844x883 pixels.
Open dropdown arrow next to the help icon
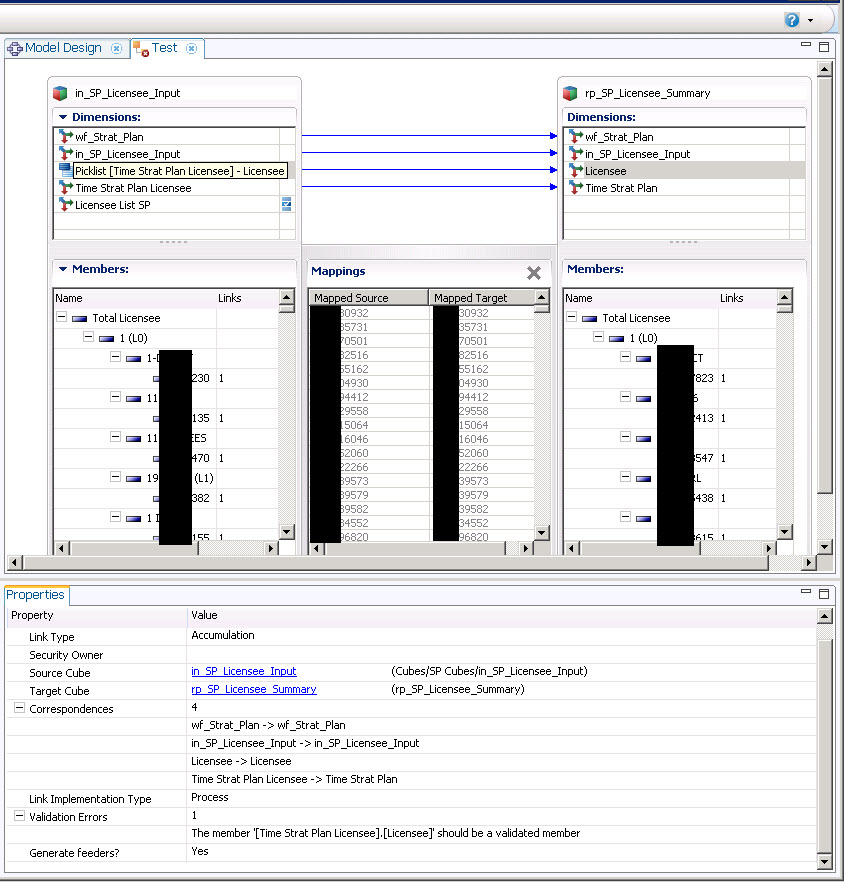tap(810, 20)
